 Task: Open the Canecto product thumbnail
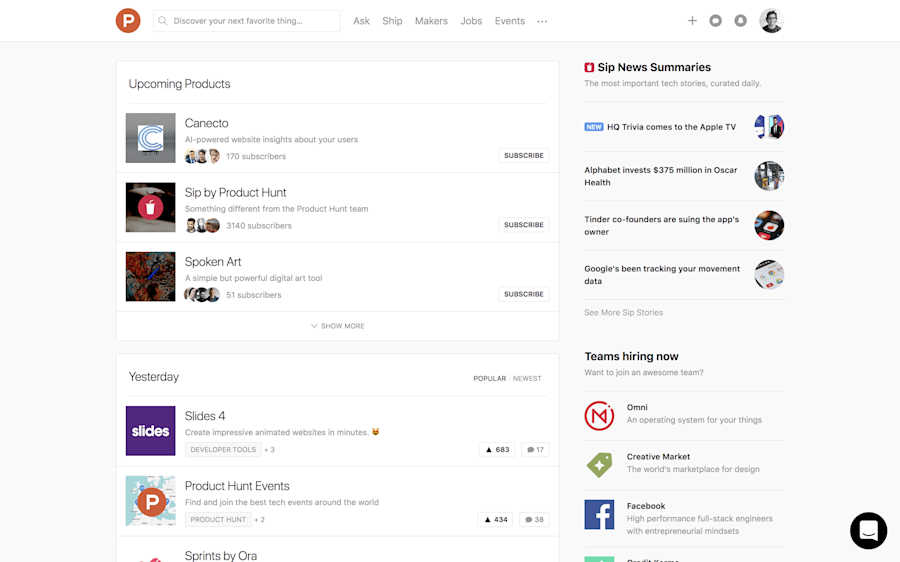coord(150,138)
